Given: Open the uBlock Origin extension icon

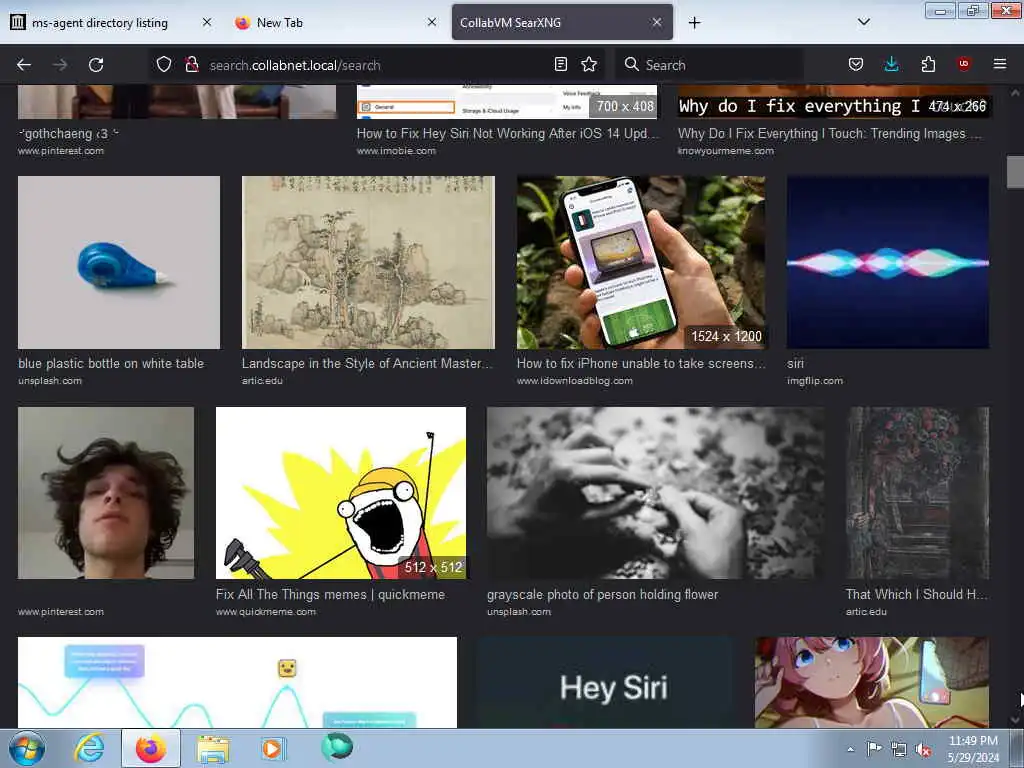Looking at the screenshot, I should pos(963,64).
